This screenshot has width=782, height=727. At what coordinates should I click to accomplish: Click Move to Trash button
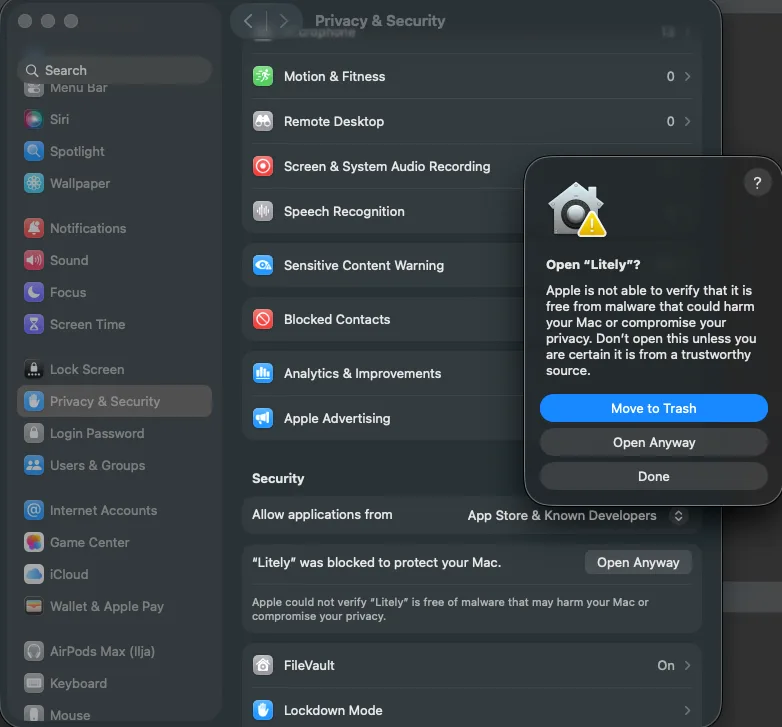[x=653, y=408]
